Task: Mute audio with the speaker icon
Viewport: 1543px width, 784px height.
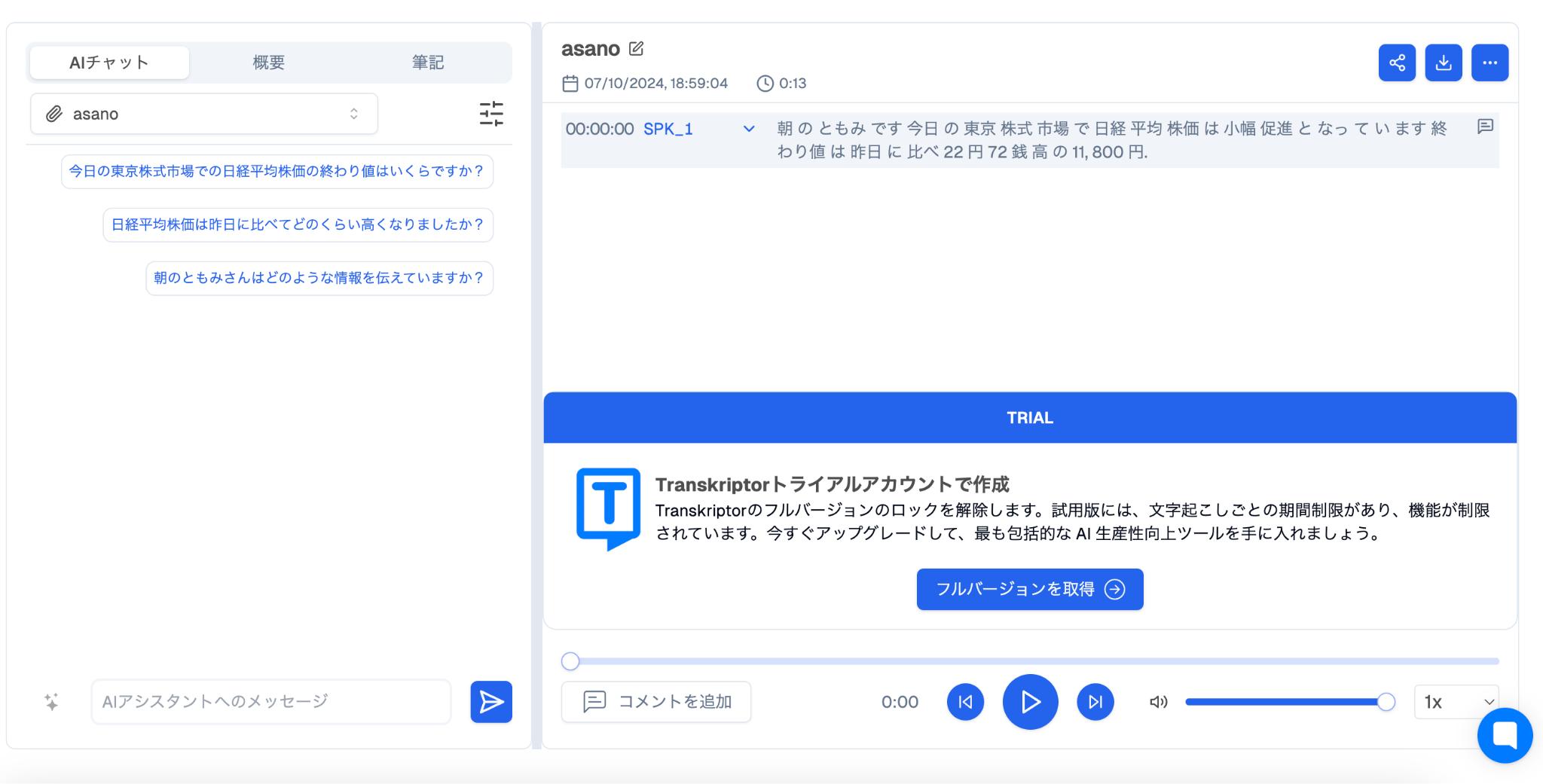Action: [1158, 702]
